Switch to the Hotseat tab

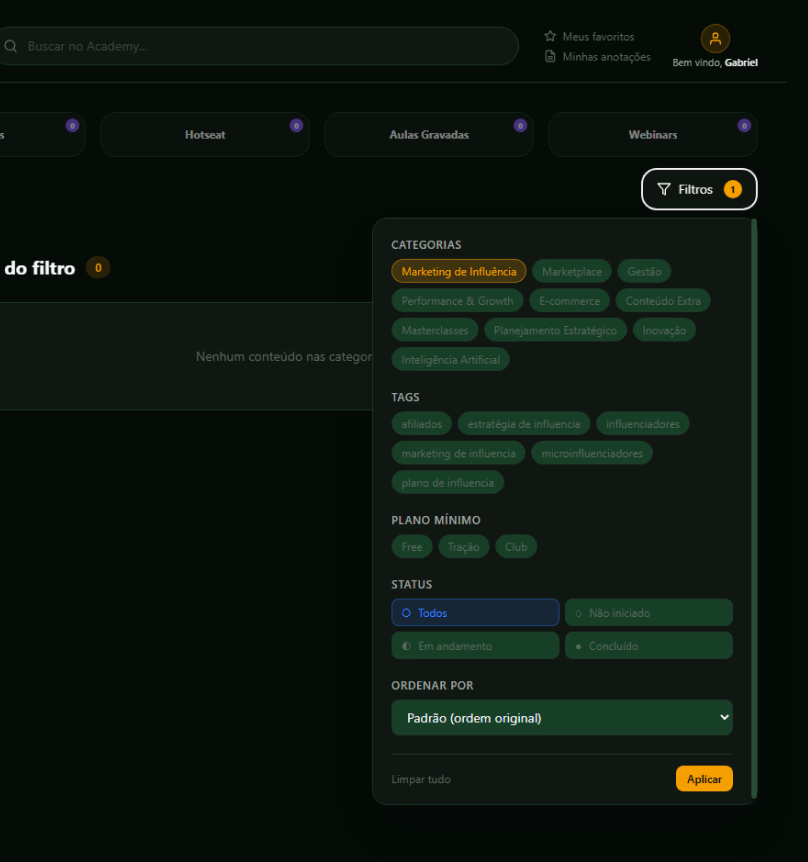(205, 135)
